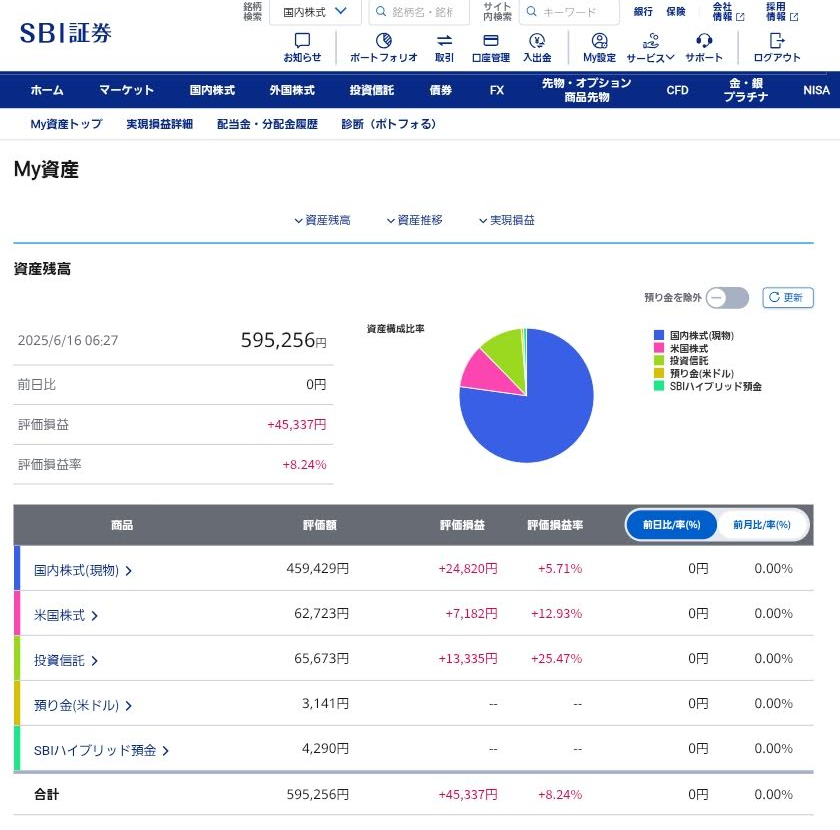Screen dimensions: 840x830
Task: Toggle the 預り金を除外 switch
Action: pos(727,298)
